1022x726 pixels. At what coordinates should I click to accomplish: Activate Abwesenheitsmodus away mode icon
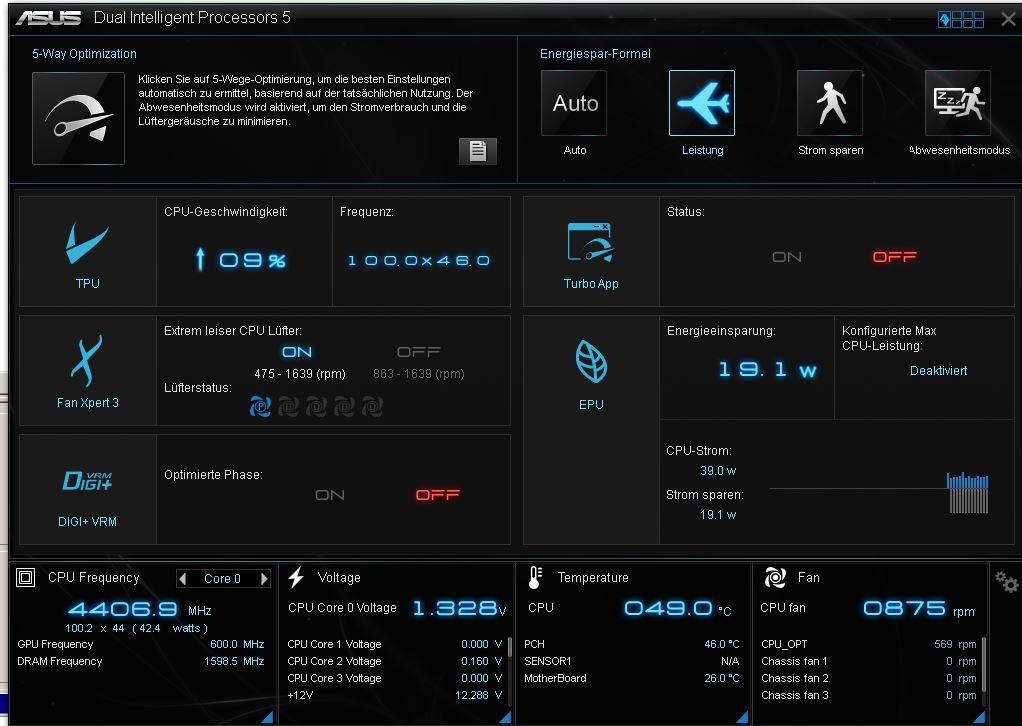click(x=957, y=103)
